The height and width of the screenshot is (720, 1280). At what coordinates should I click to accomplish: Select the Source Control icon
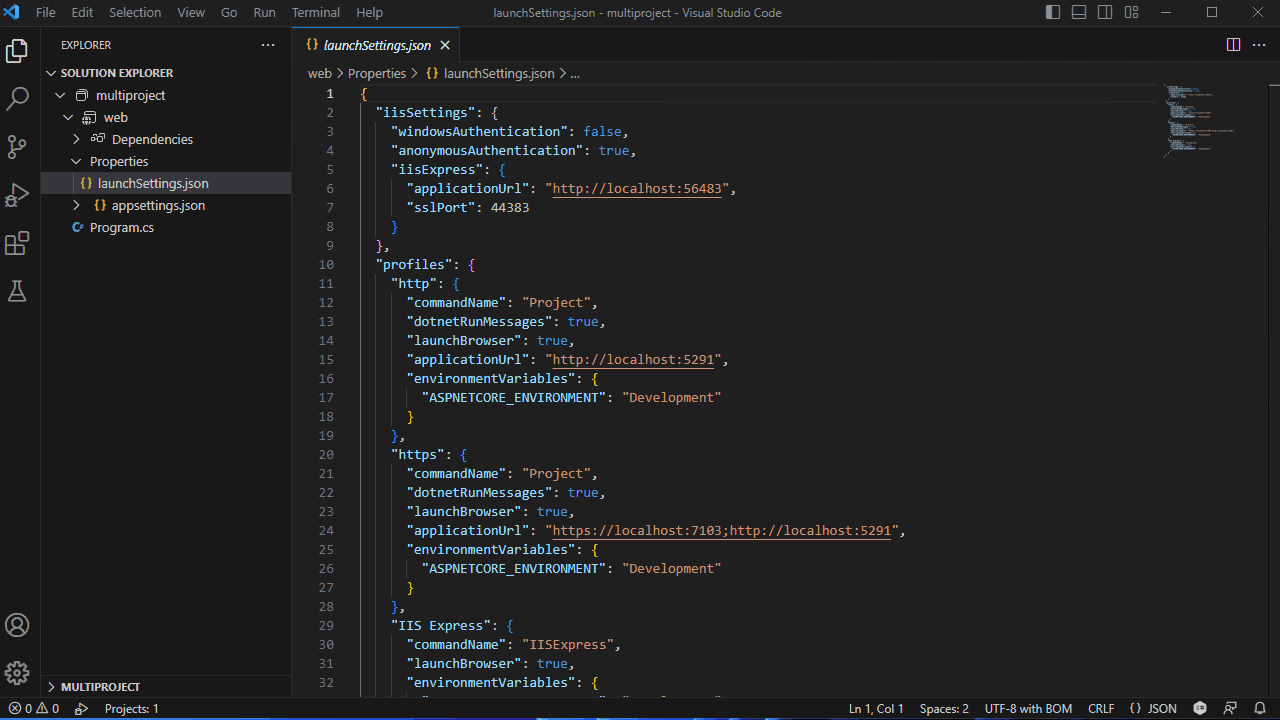(16, 147)
